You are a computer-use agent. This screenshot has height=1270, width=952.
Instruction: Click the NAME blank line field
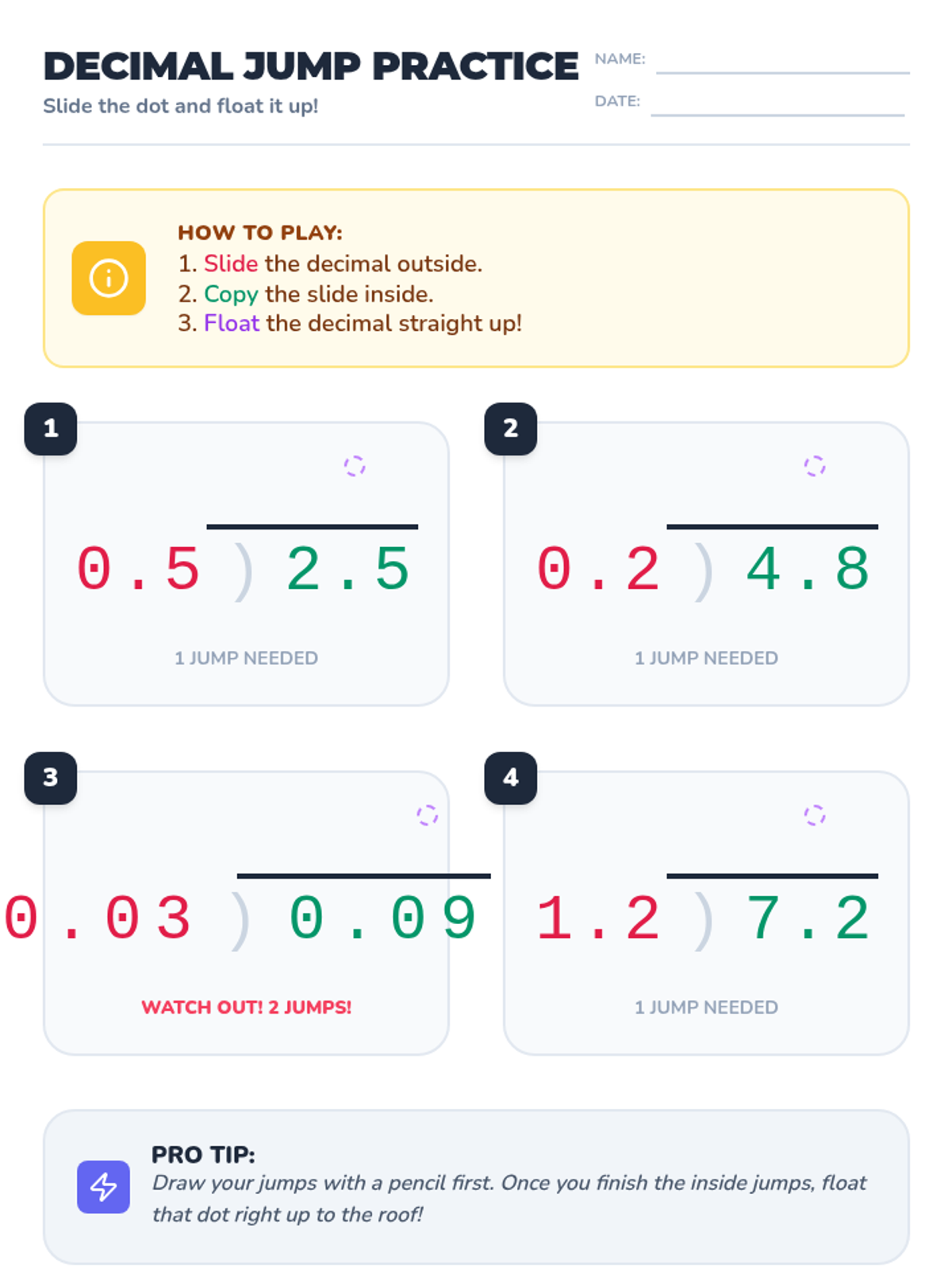pos(782,62)
